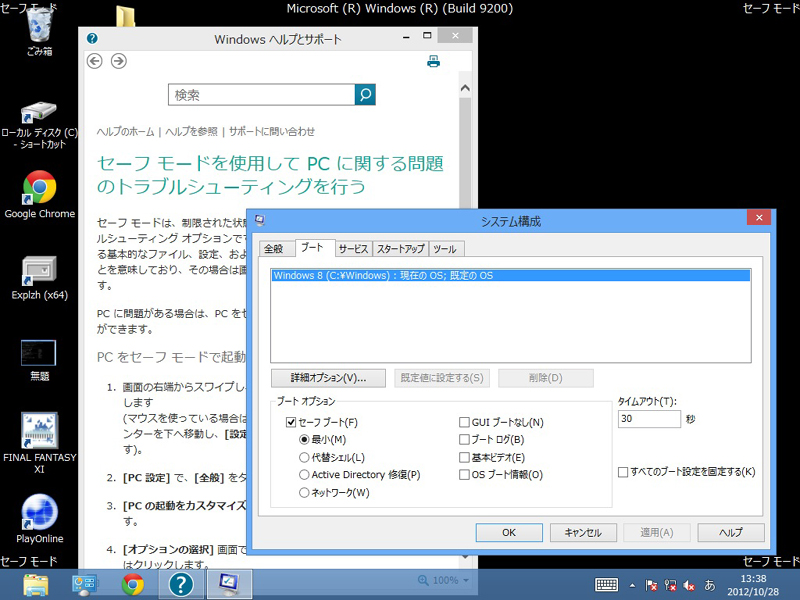Open the PlayOnline desktop shortcut

(40, 519)
